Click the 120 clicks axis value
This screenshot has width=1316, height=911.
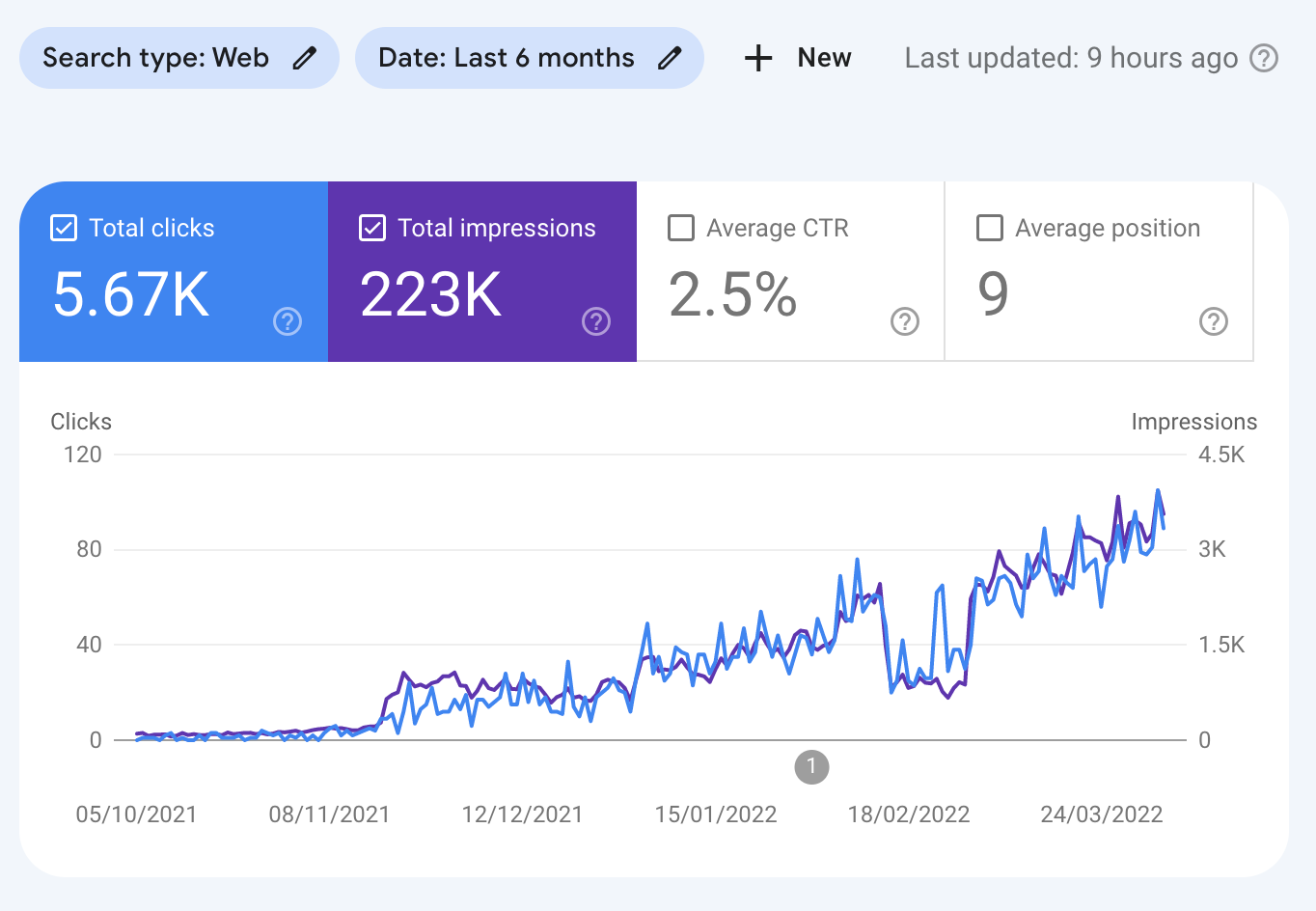coord(83,455)
